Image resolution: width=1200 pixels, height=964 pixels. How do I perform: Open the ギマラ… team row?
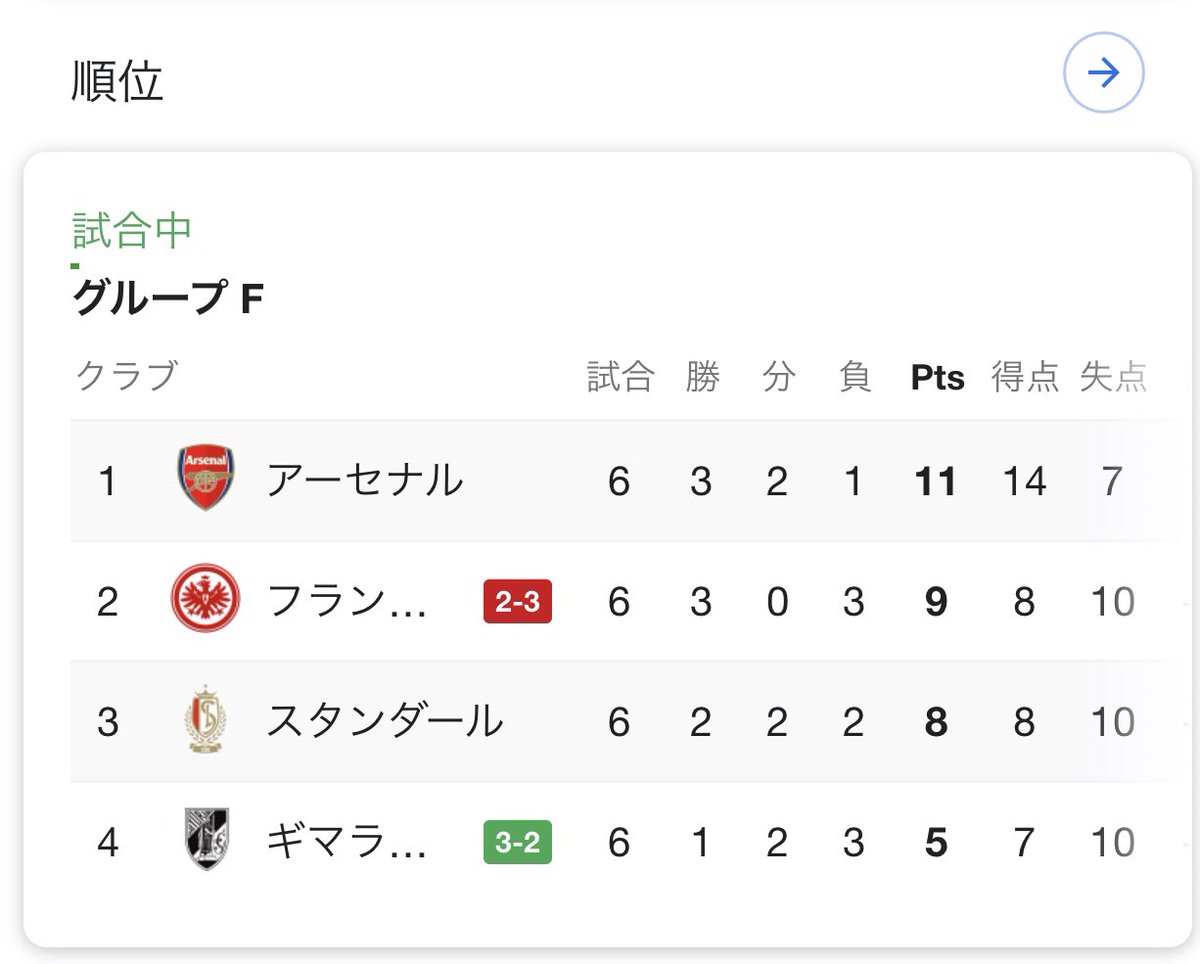[x=610, y=842]
